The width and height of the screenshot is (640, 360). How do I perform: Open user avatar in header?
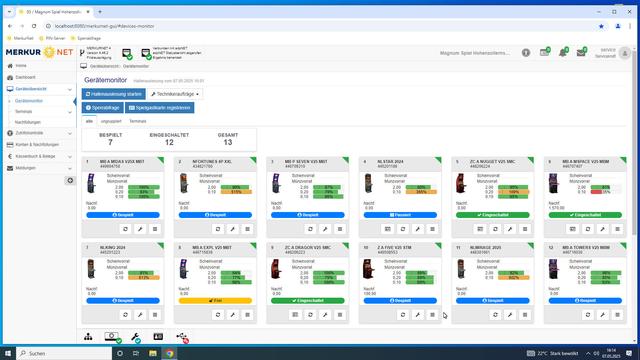pos(624,53)
